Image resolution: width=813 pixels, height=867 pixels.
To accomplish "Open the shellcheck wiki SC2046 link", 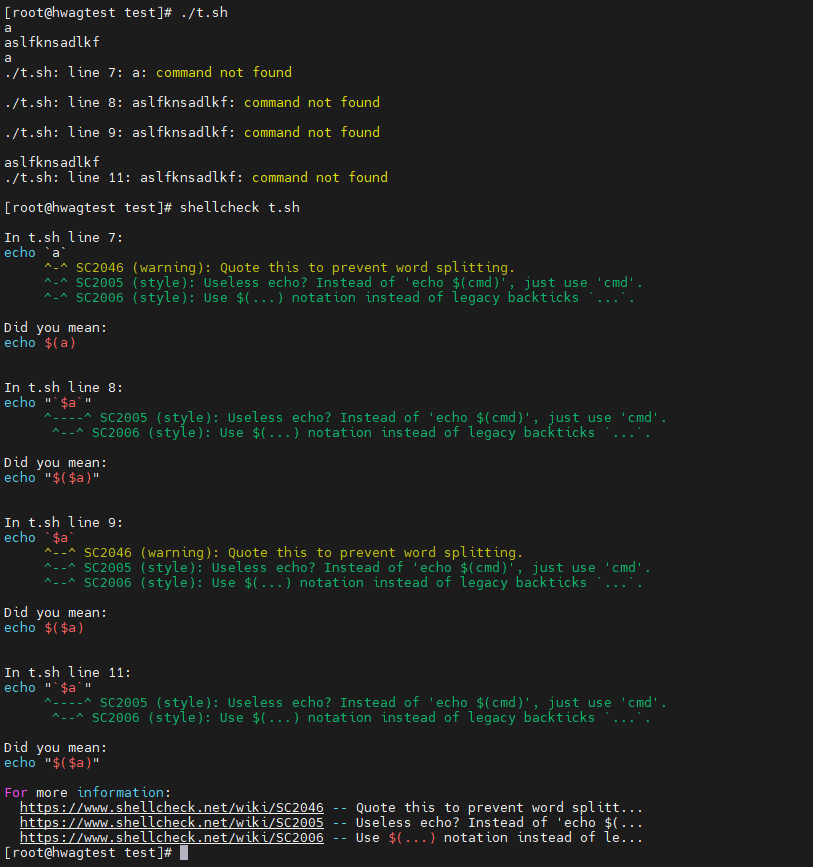I will click(171, 808).
